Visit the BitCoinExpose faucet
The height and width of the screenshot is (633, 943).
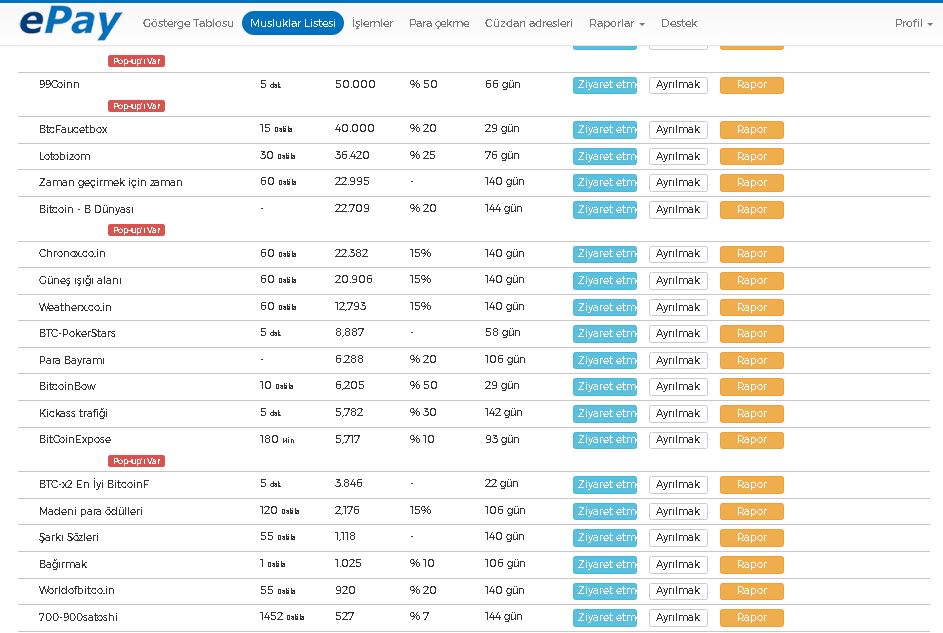point(604,440)
